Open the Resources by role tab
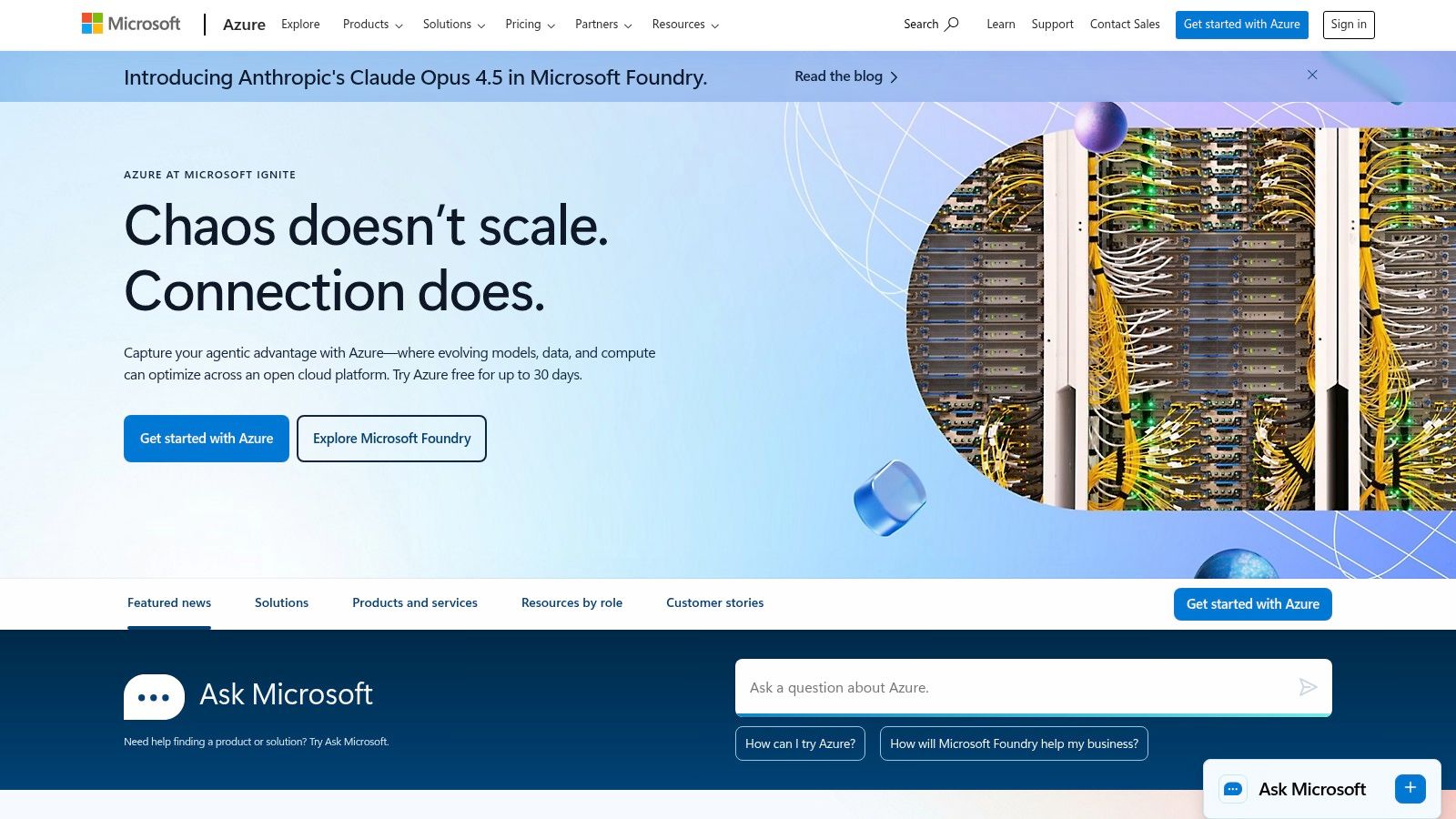 571,602
